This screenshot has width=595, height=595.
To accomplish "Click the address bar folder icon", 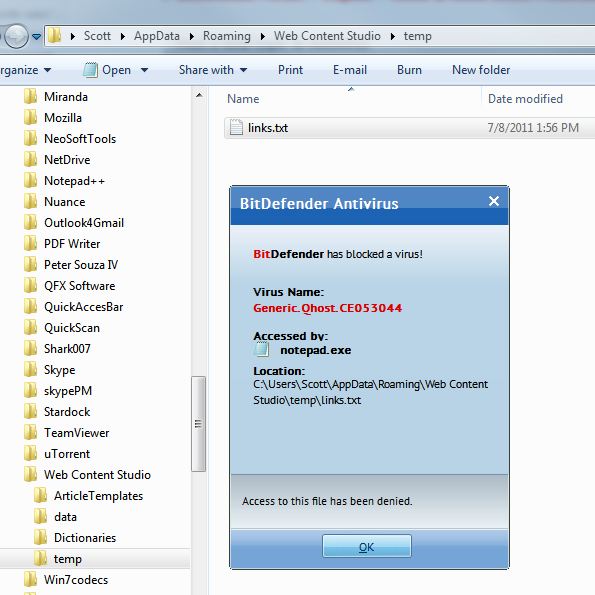I will pyautogui.click(x=55, y=36).
